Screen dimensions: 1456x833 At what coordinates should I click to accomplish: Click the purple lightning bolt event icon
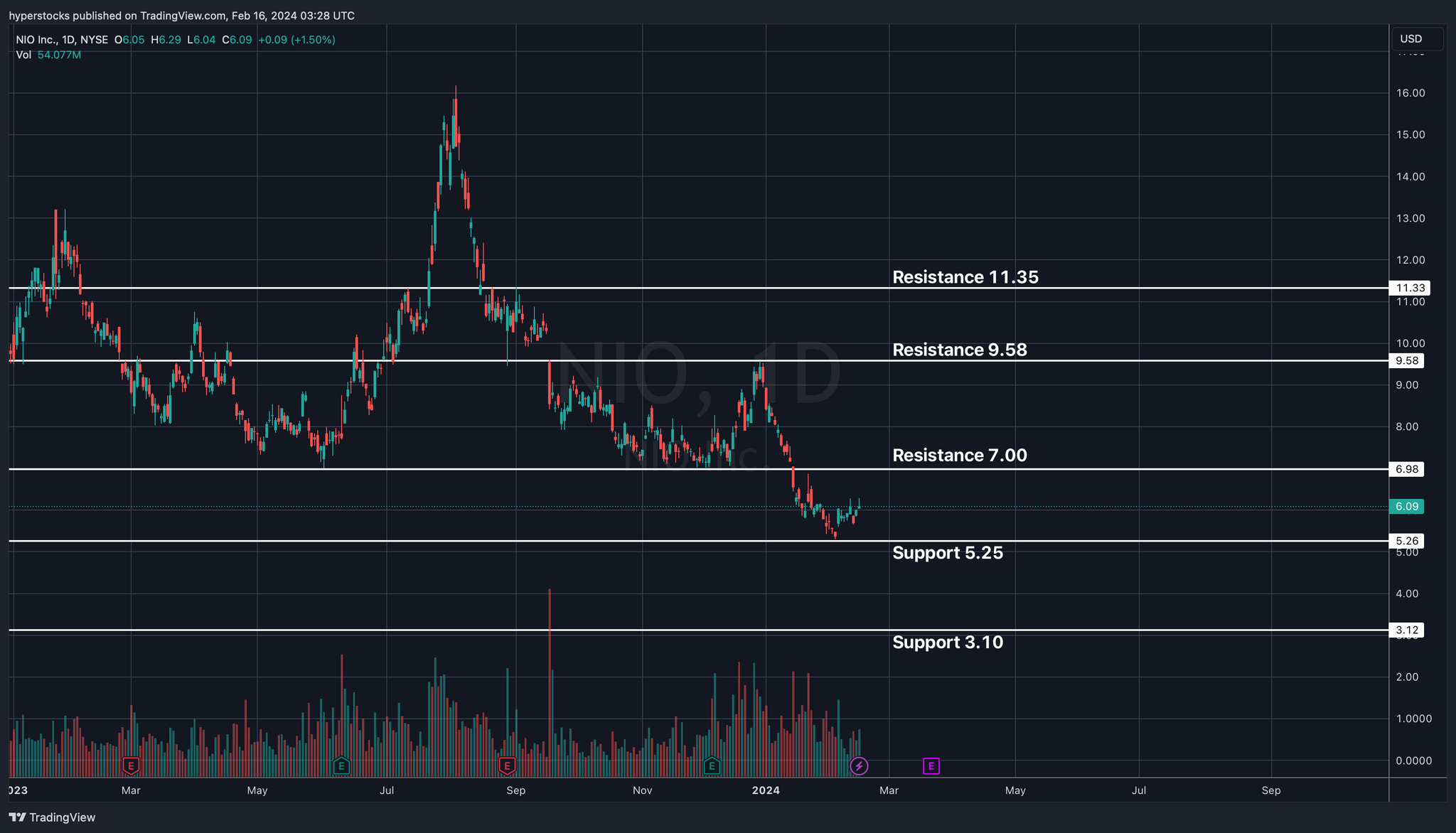click(859, 766)
